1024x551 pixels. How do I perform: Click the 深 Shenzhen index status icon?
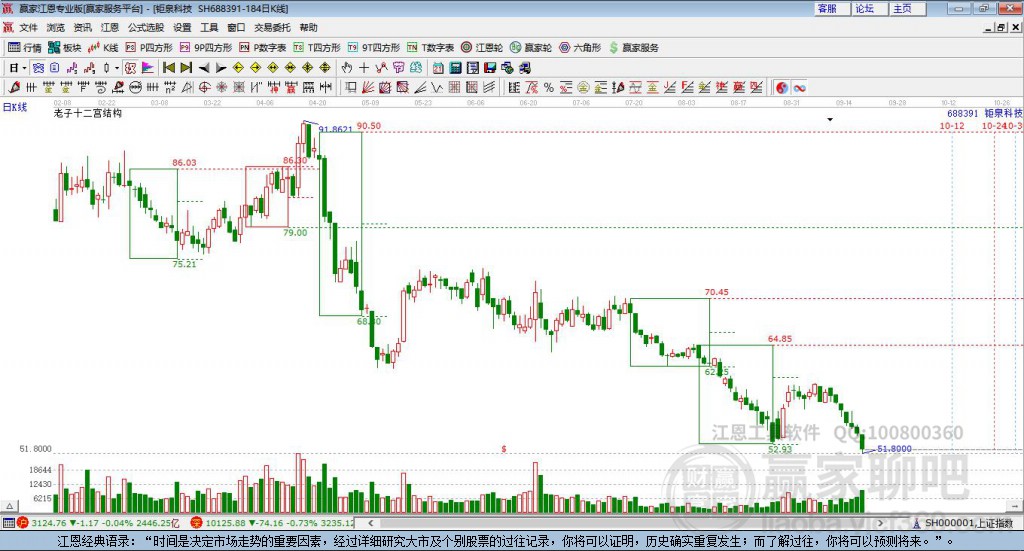point(196,523)
